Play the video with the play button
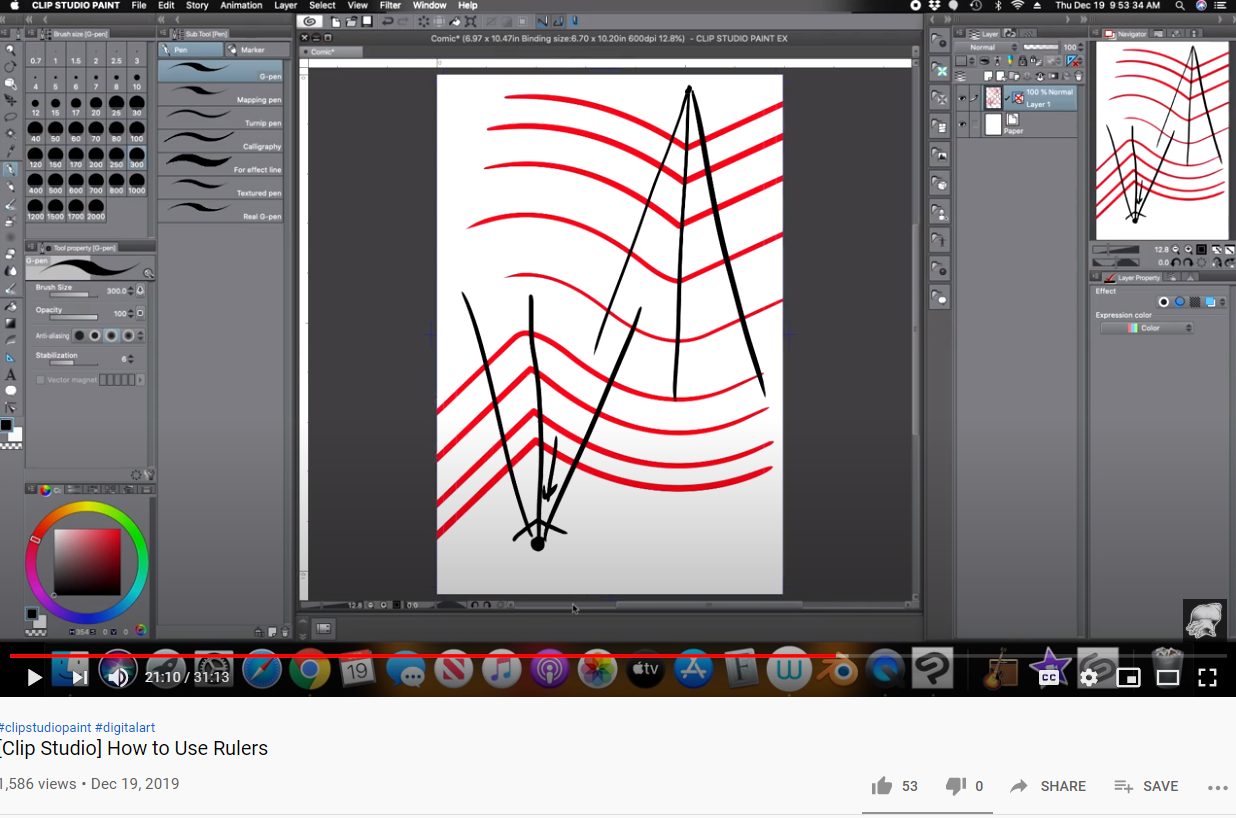The height and width of the screenshot is (818, 1236). pyautogui.click(x=34, y=677)
